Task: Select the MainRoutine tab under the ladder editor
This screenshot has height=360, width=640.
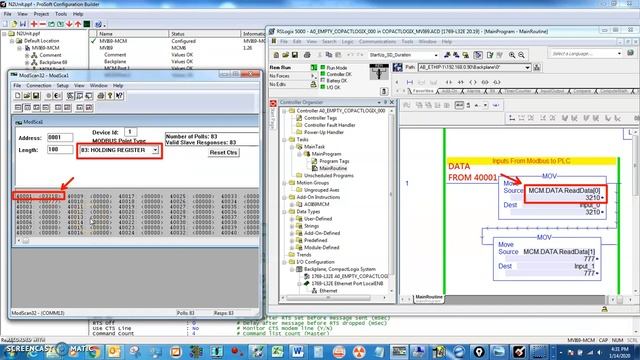Action: pos(429,297)
